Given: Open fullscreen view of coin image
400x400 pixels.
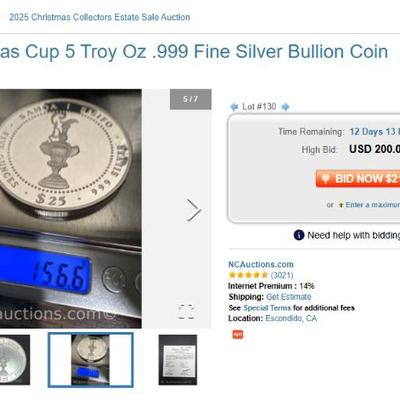Looking at the screenshot, I should (186, 311).
